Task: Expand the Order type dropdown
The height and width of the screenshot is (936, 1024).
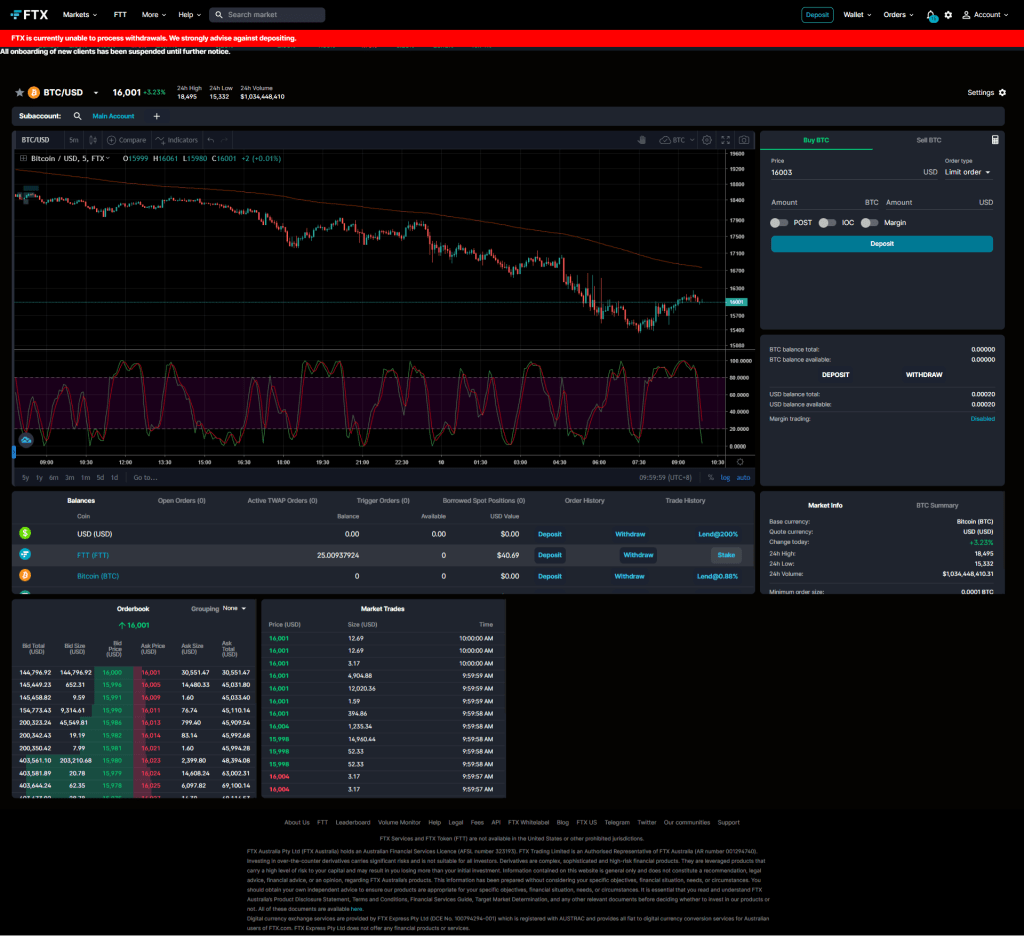Action: [967, 172]
